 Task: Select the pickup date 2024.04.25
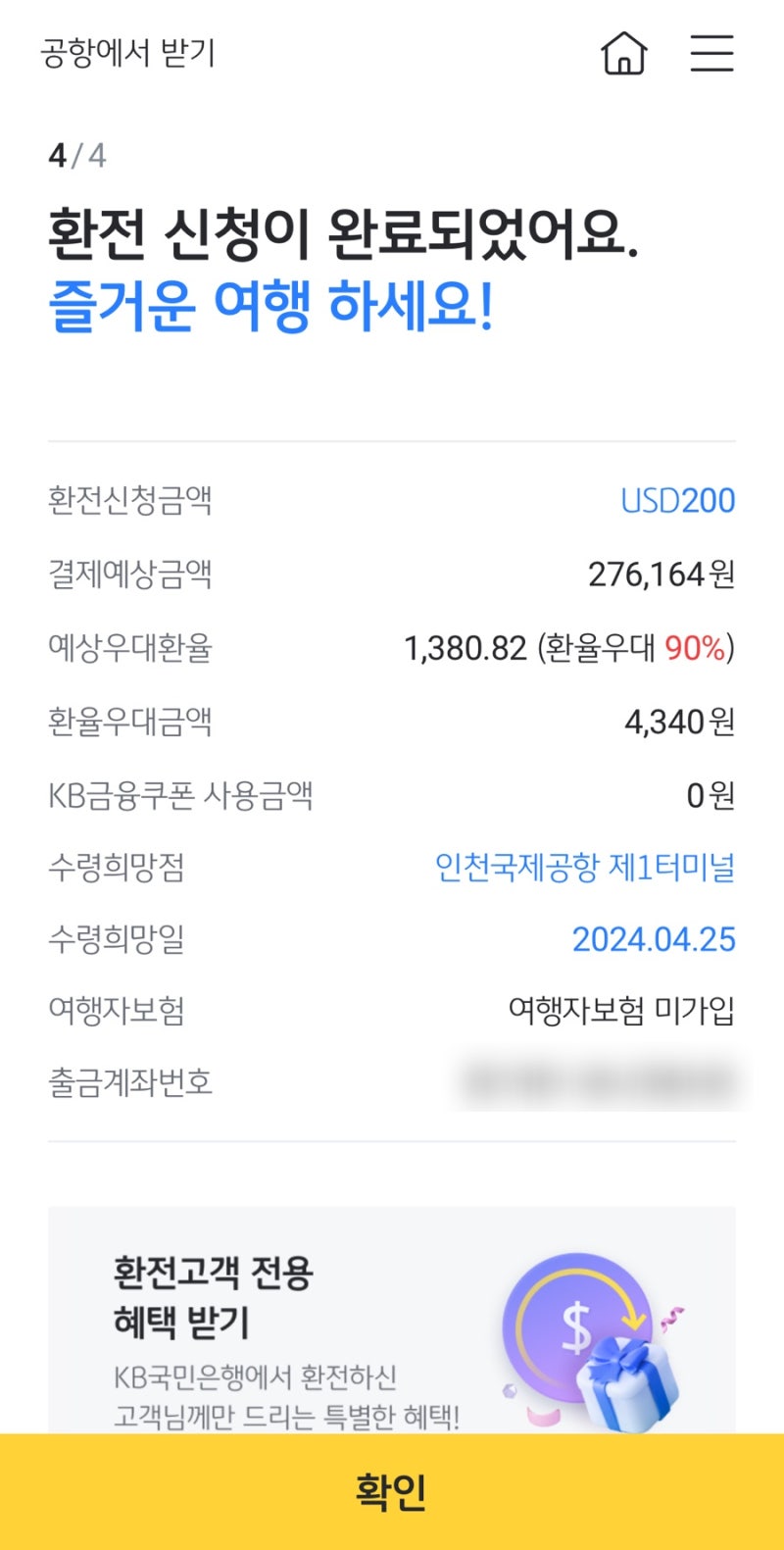(x=653, y=940)
